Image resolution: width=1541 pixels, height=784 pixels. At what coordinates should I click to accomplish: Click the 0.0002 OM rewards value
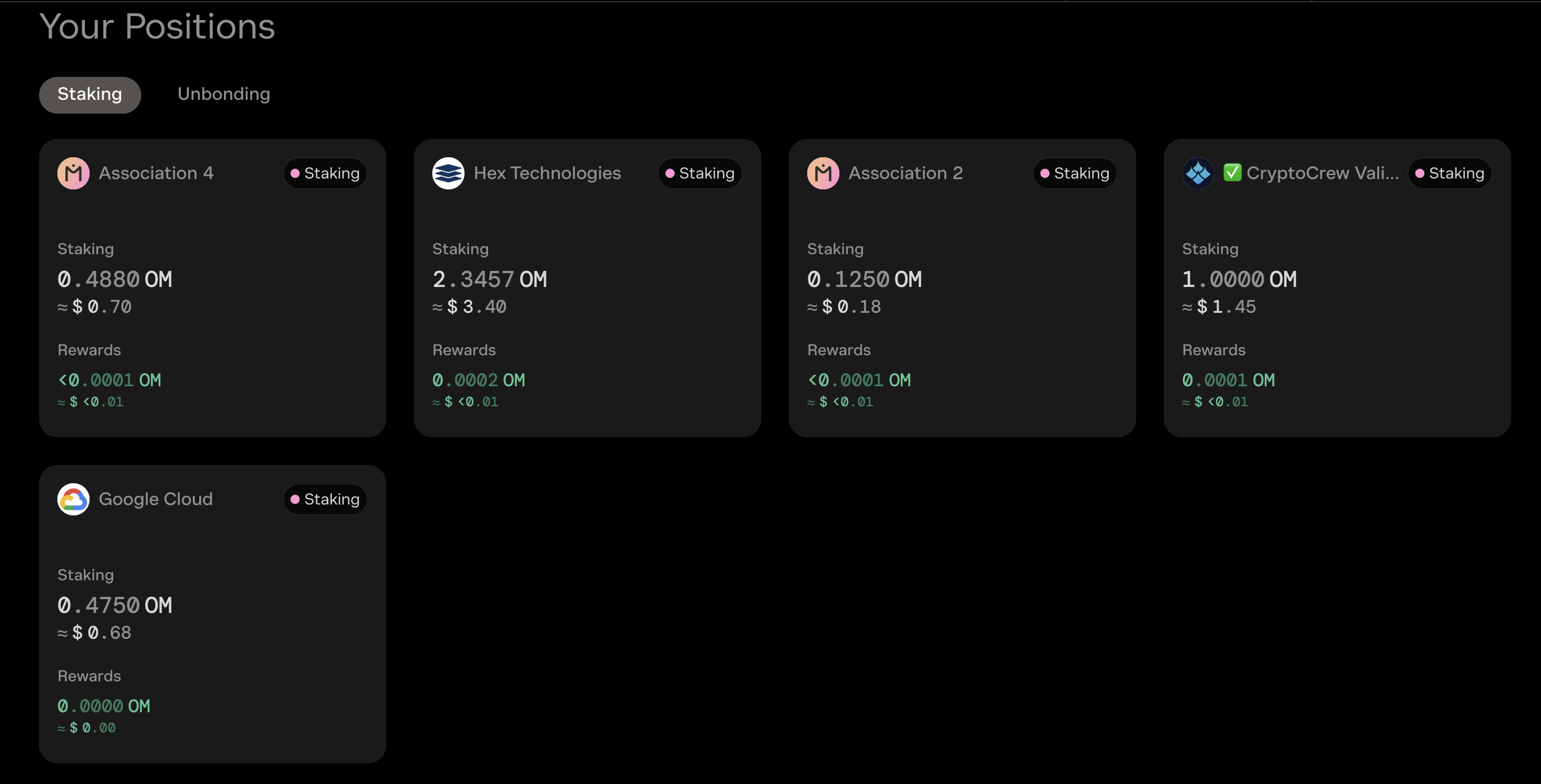[479, 381]
